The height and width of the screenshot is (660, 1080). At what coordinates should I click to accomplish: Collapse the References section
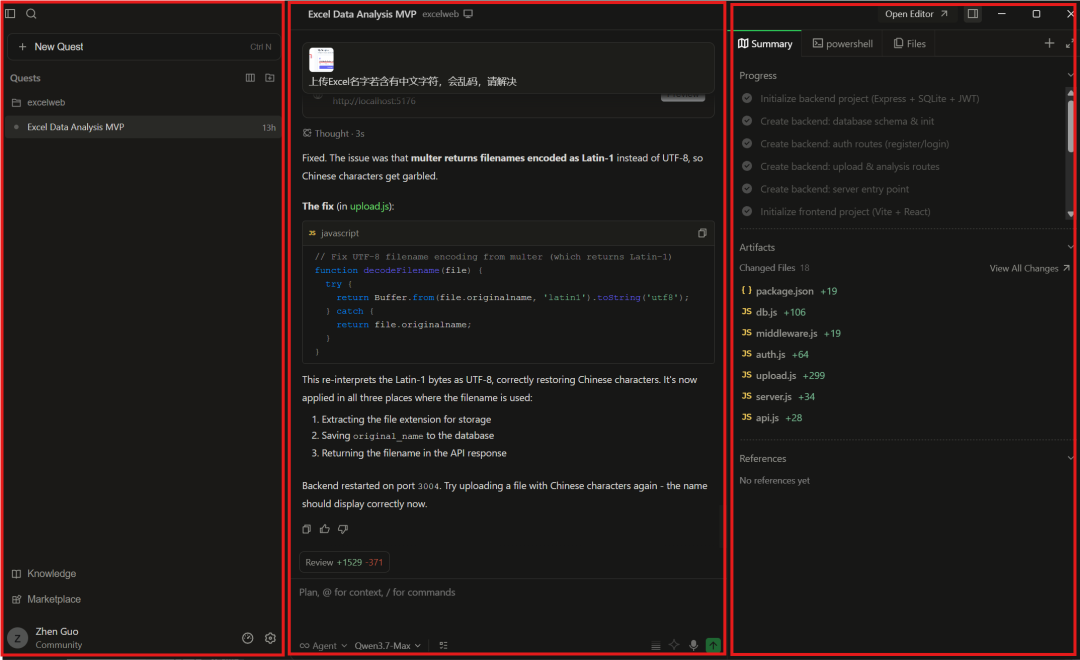point(1070,458)
